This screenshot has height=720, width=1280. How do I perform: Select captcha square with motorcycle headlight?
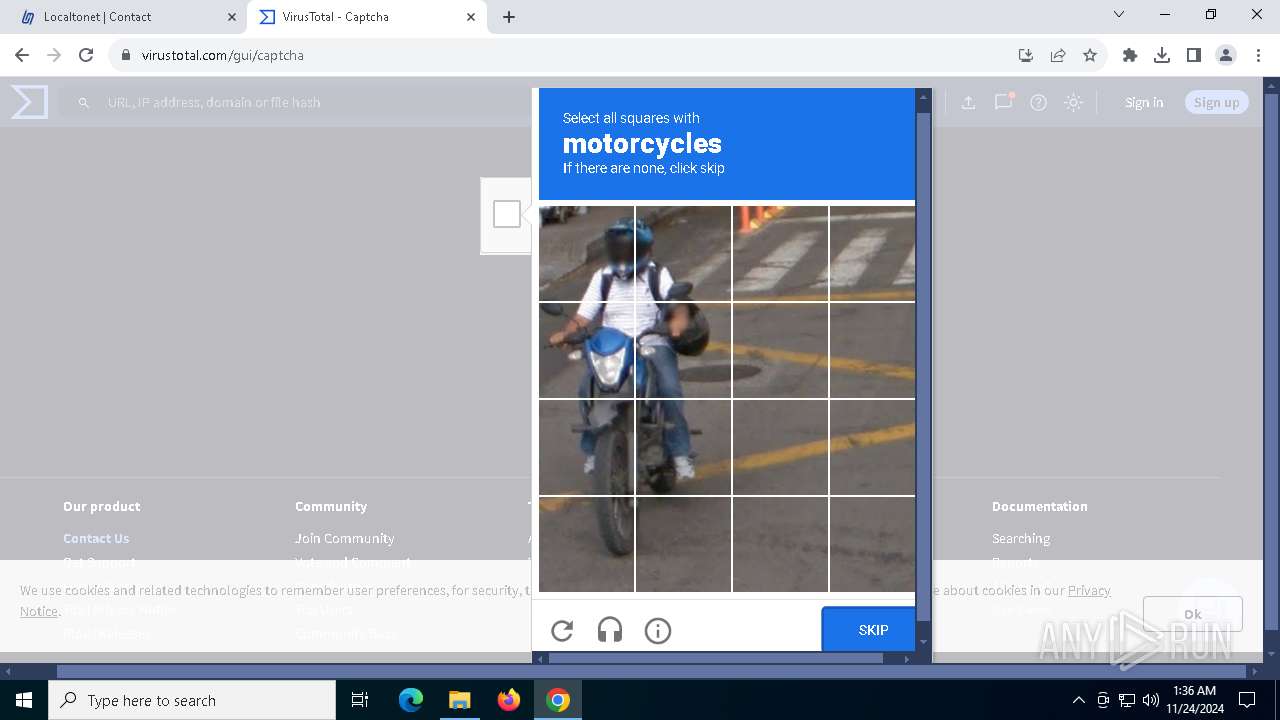(x=587, y=350)
